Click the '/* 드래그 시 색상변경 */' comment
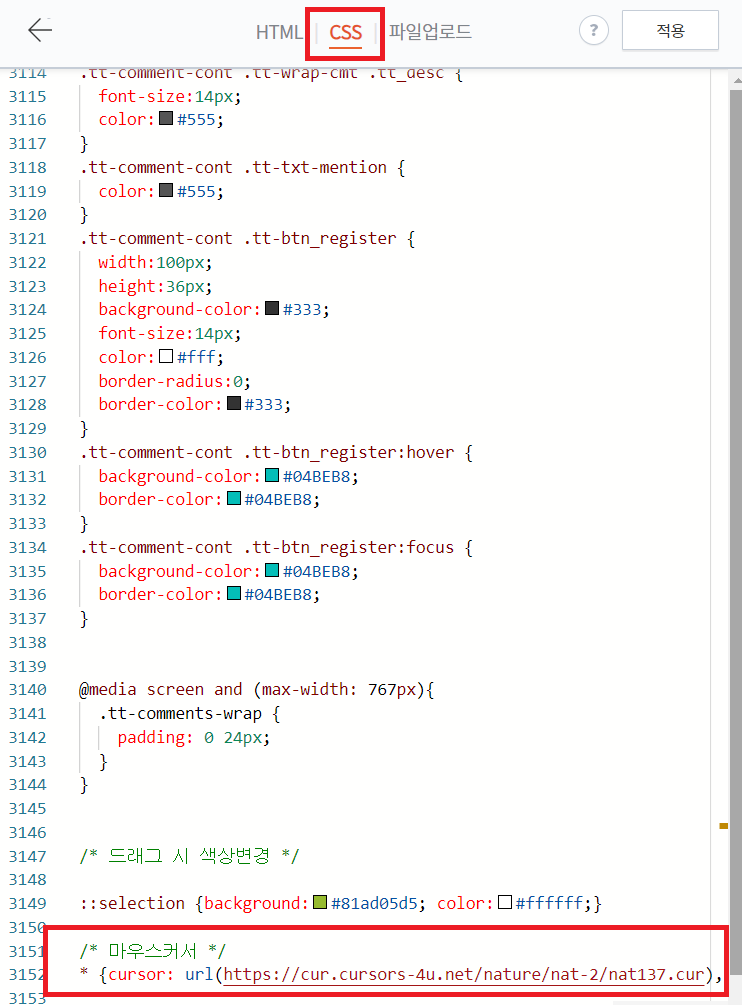The width and height of the screenshot is (742, 1005). (189, 856)
